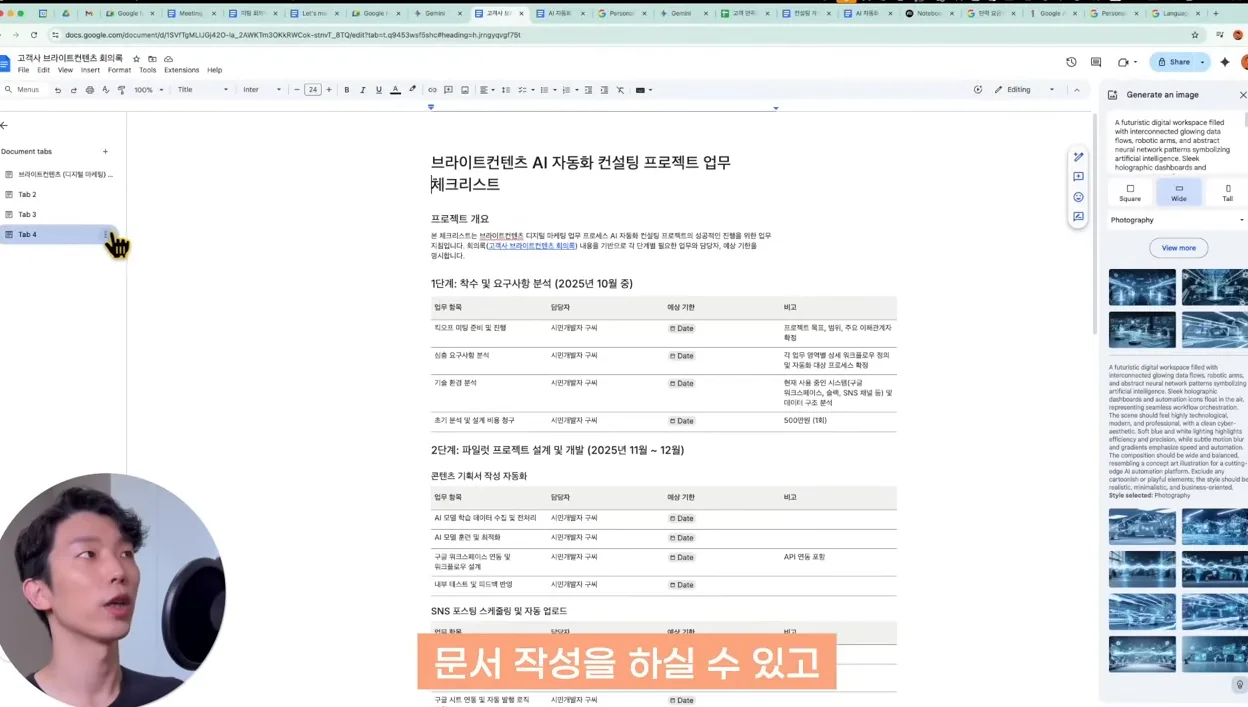Open the 고객사 브라이트컨텐츠 회의록 link
This screenshot has width=1248, height=707.
[x=532, y=245]
